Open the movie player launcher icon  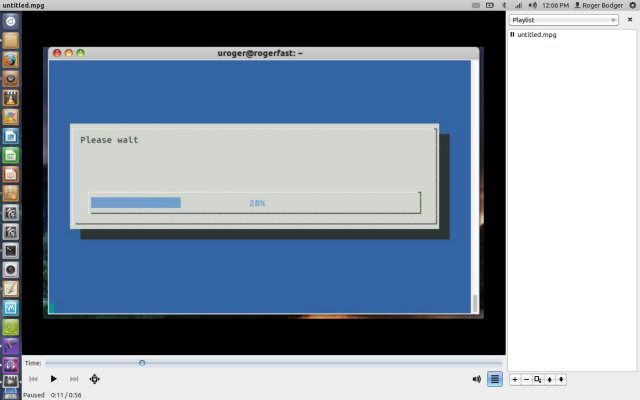11,382
